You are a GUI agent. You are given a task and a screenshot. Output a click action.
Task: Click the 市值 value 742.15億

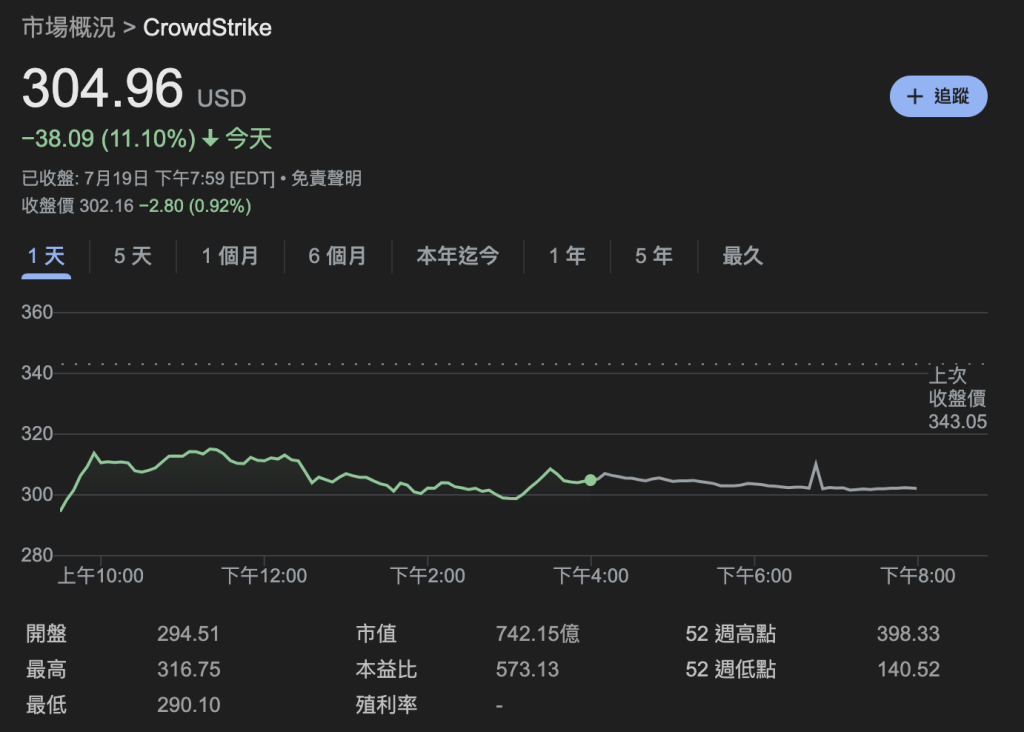[537, 634]
